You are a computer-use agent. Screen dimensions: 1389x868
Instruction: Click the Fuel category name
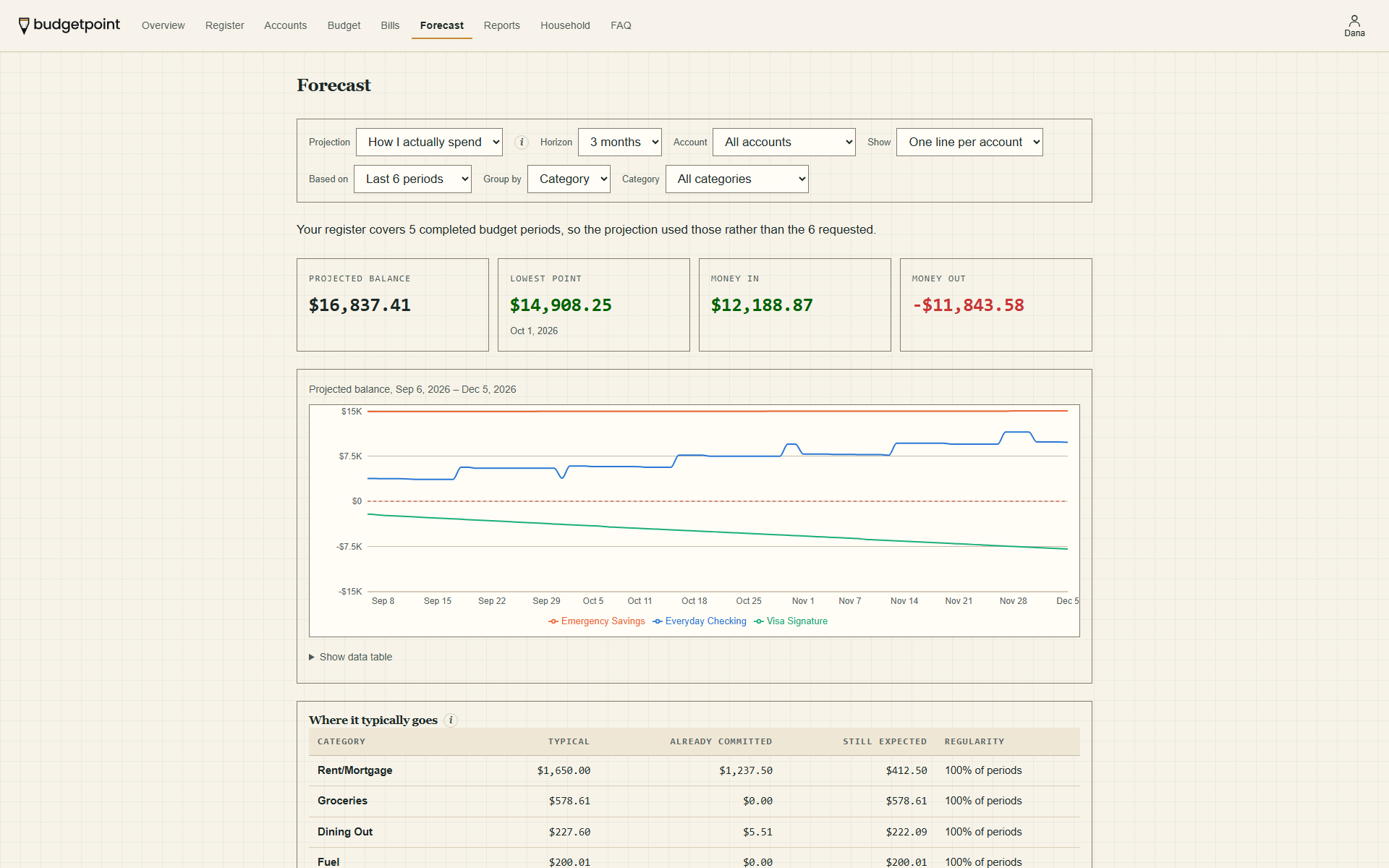click(x=328, y=862)
